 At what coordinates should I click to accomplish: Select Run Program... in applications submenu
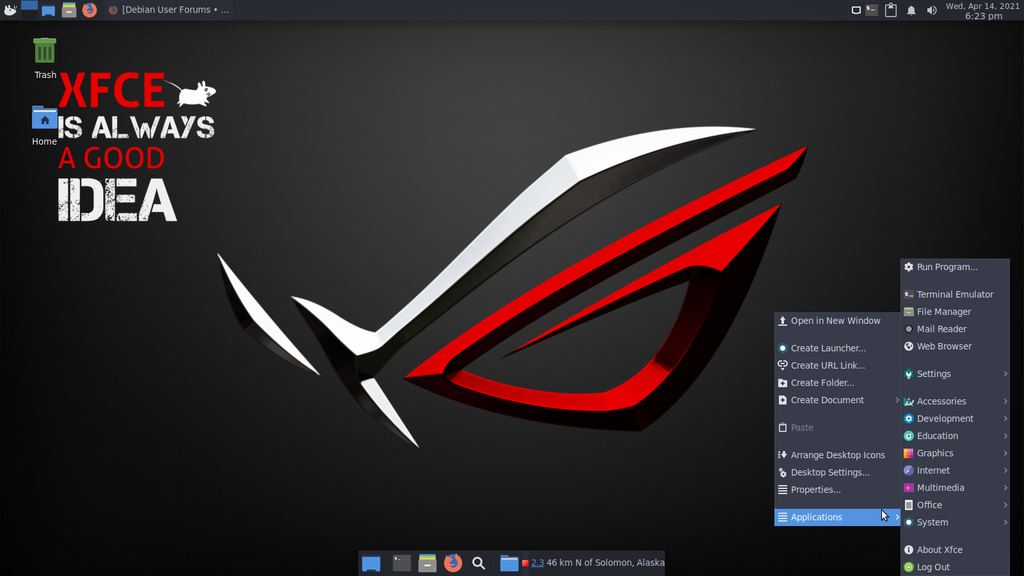tap(955, 266)
